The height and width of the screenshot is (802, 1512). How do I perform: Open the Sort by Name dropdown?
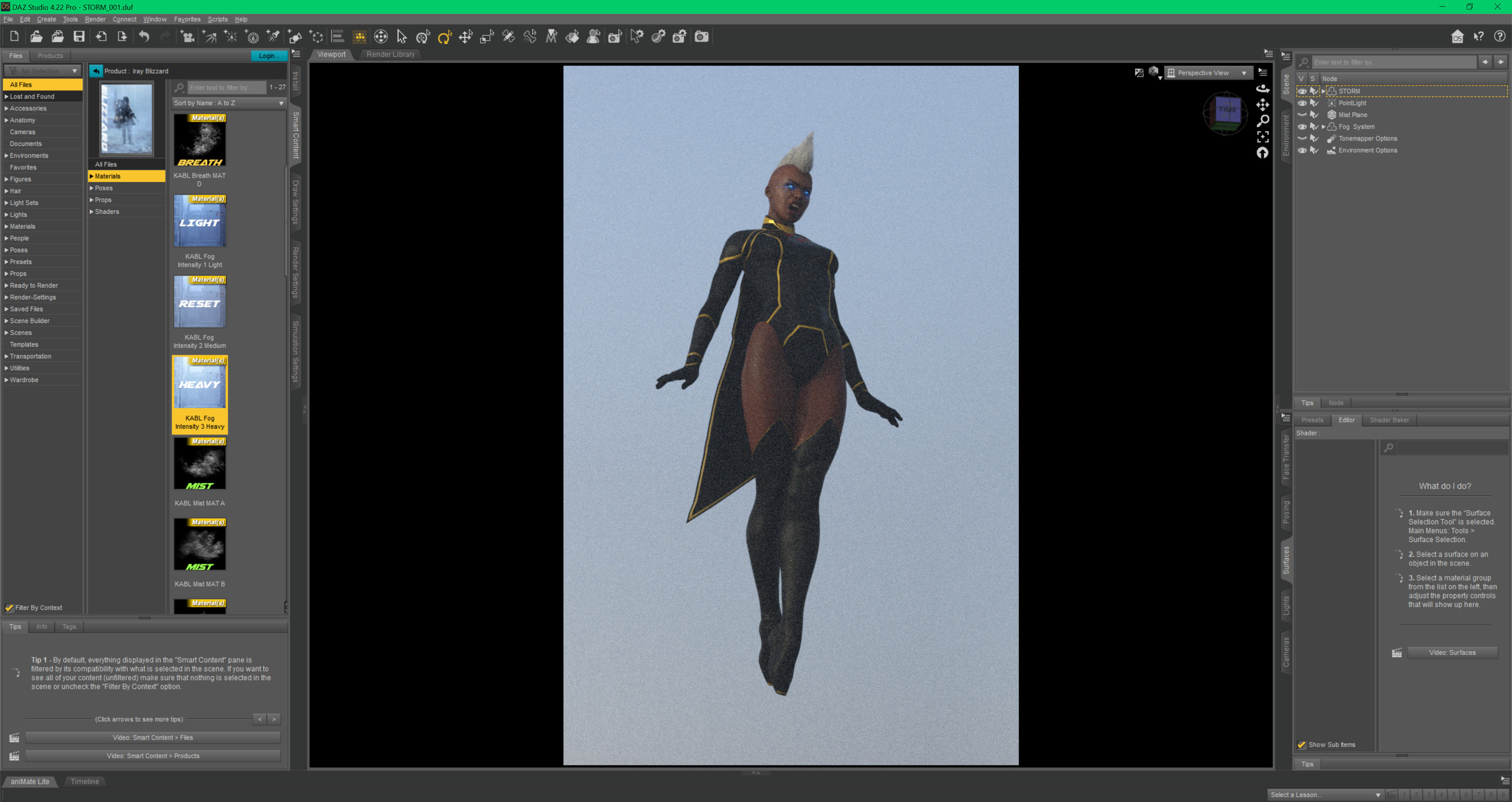pos(229,103)
